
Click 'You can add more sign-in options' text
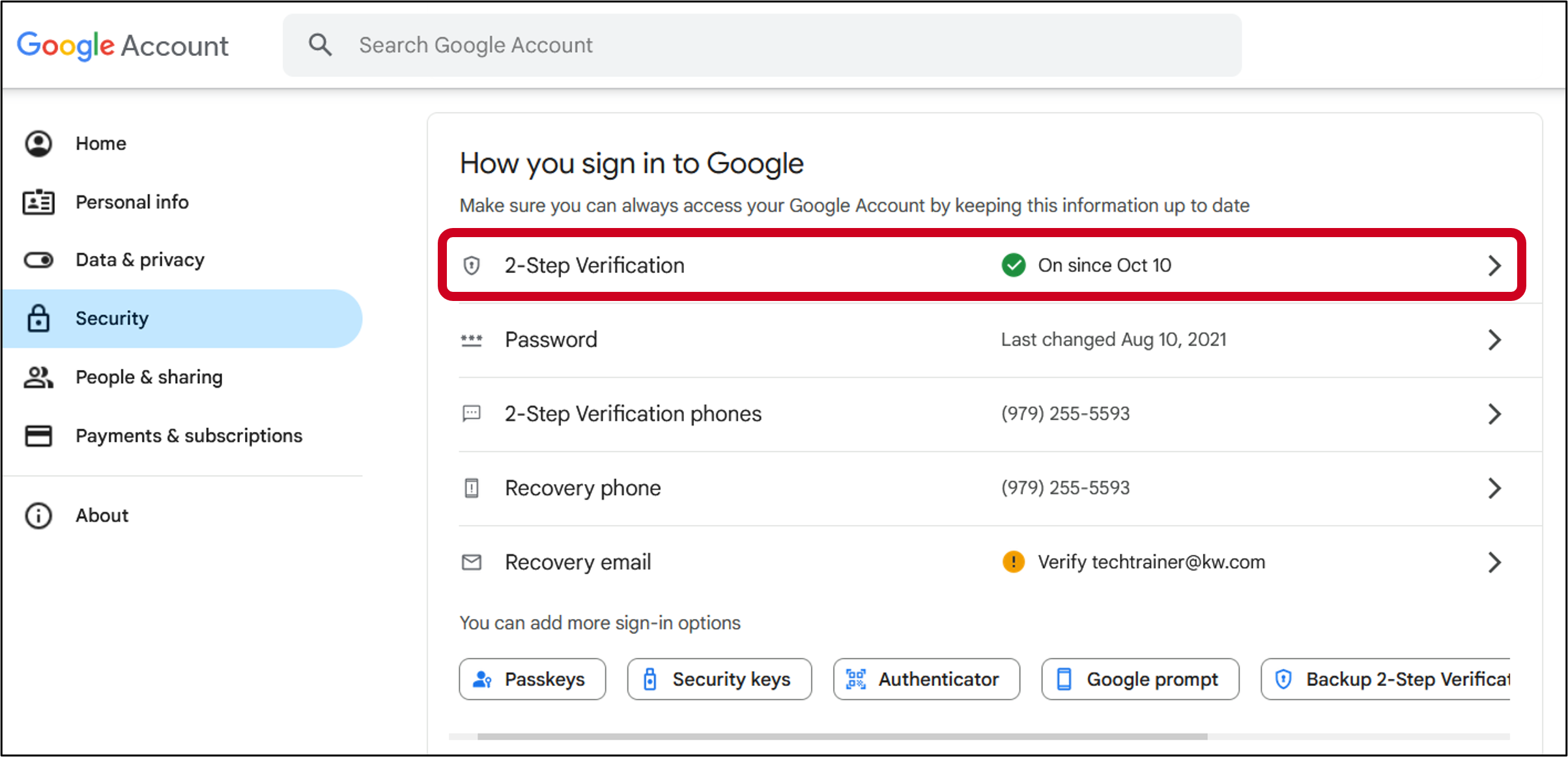[600, 623]
